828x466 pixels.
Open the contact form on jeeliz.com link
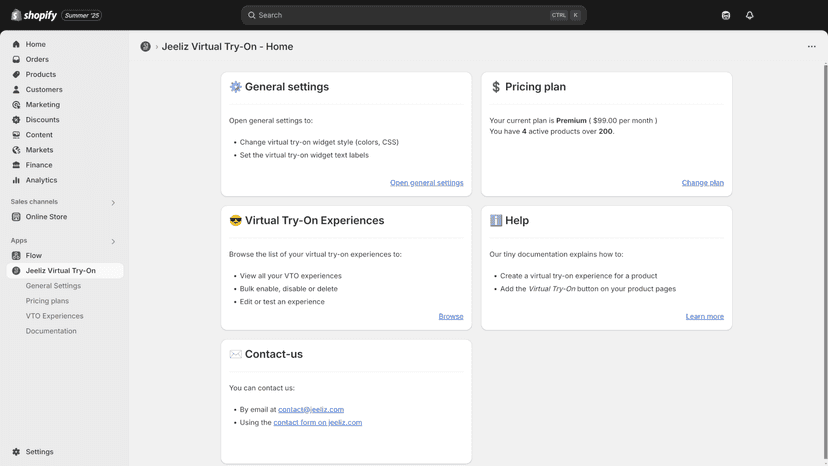(x=318, y=423)
